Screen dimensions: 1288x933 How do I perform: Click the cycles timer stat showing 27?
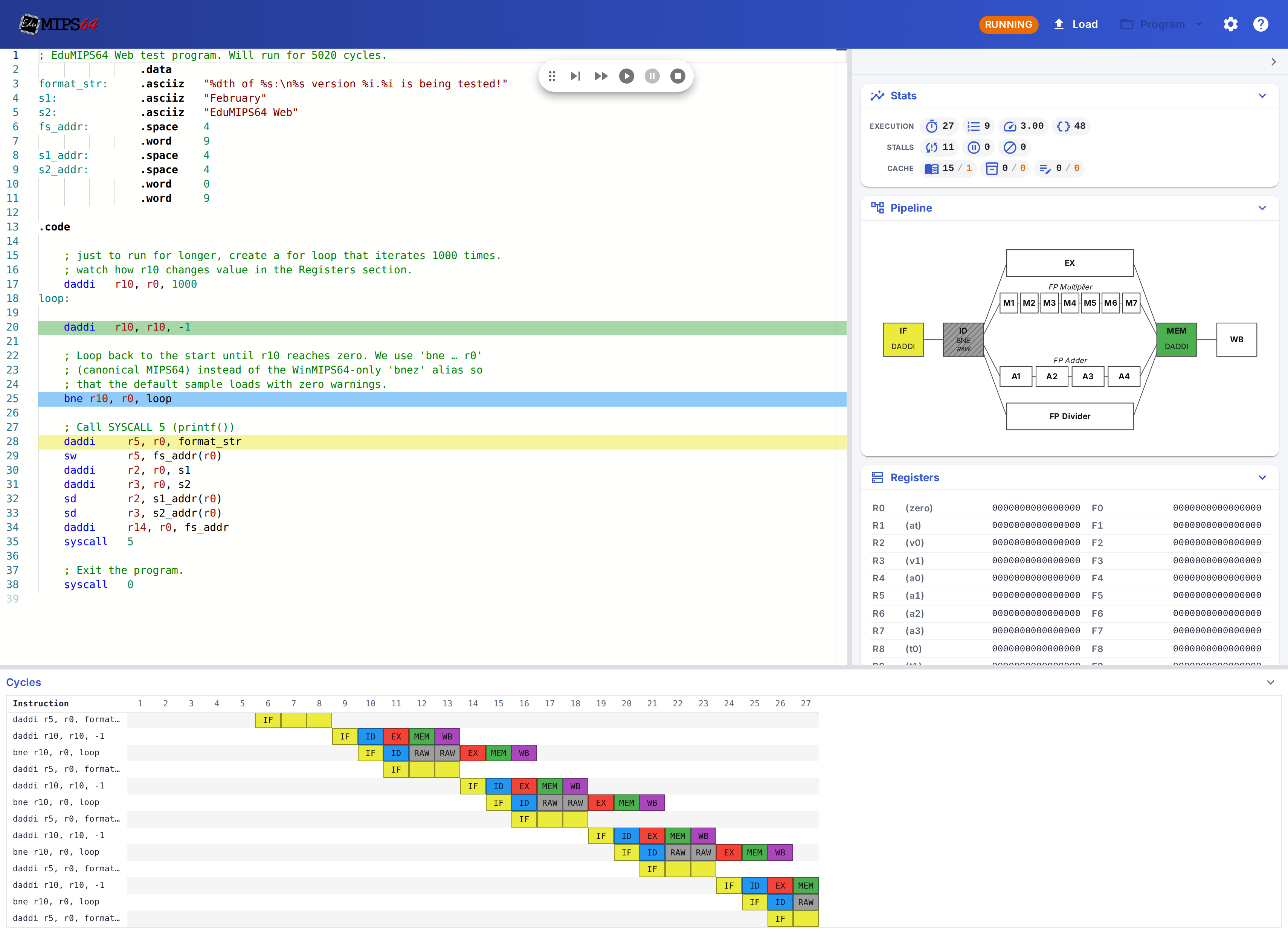pos(939,126)
